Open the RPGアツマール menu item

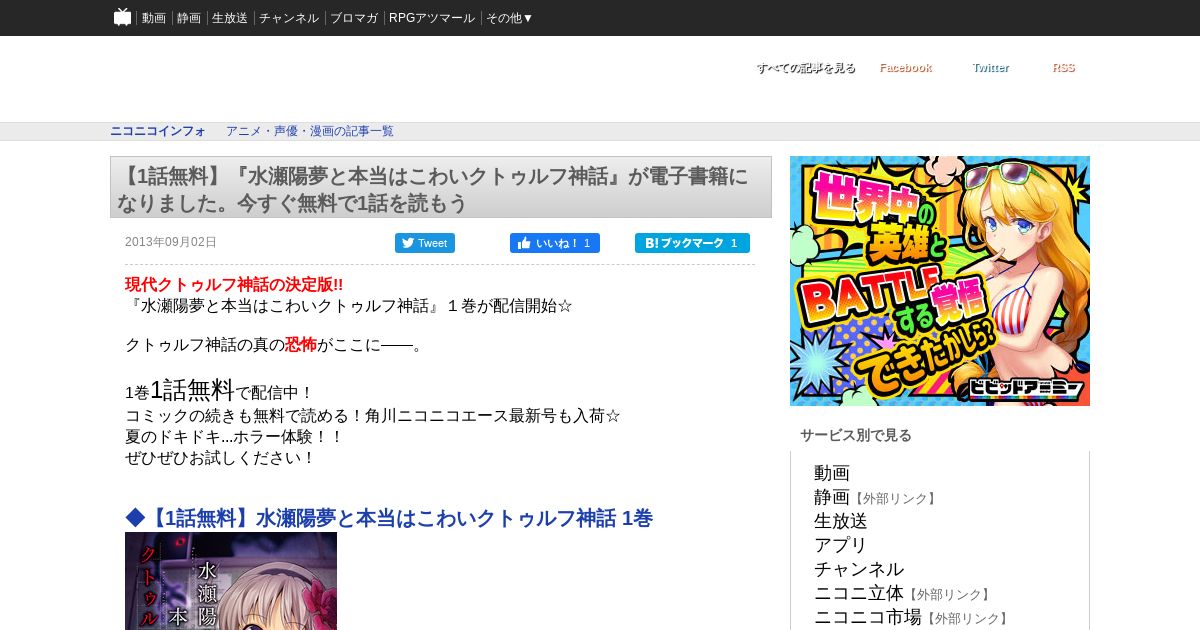432,18
